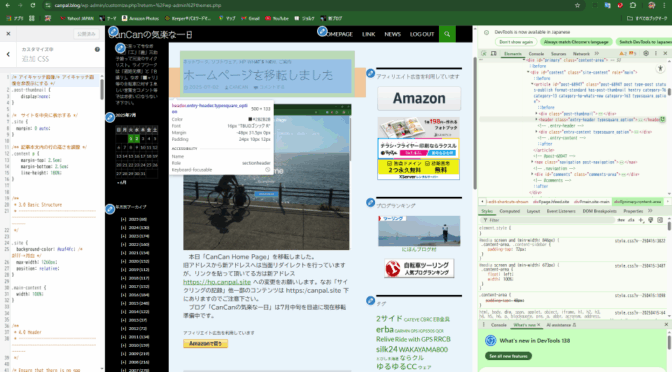Click the edit pencil on the affiliate notice widget

tap(371, 73)
